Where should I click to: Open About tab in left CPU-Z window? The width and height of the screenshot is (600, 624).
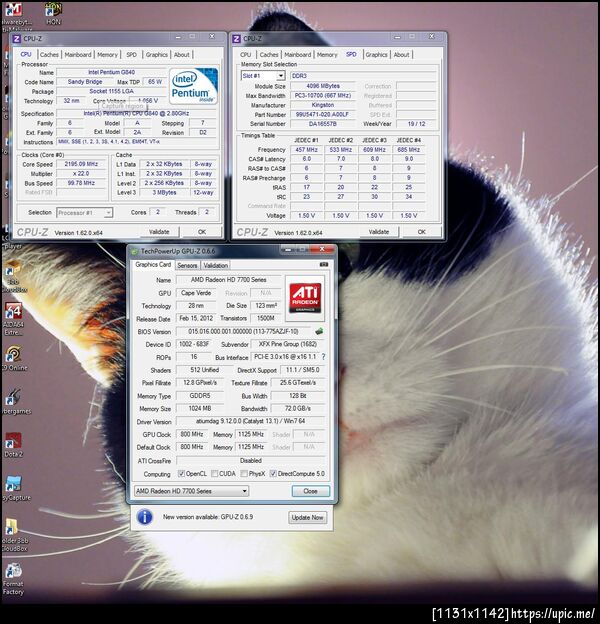[x=181, y=55]
